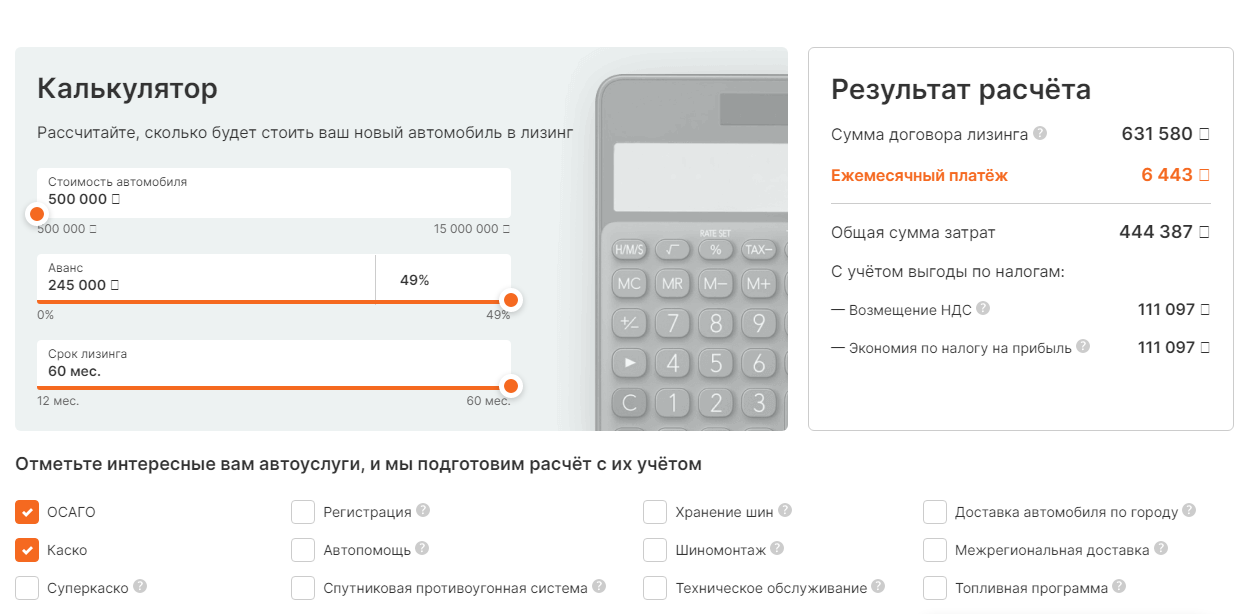Screen dimensions: 1246x614
Task: Enable the Суперкаско checkbox
Action: point(27,588)
